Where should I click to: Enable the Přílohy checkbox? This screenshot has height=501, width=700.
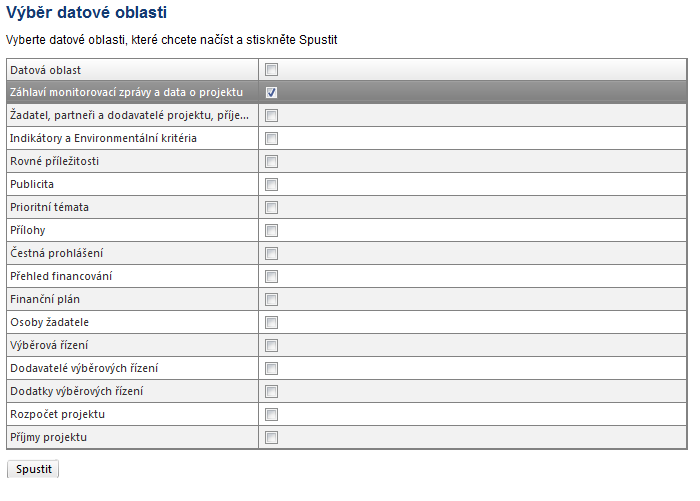coord(271,230)
